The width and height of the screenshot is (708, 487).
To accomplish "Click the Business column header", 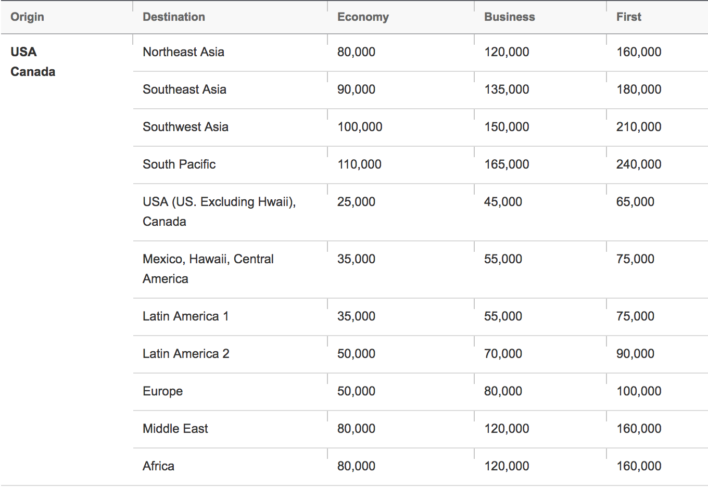I will [x=509, y=17].
